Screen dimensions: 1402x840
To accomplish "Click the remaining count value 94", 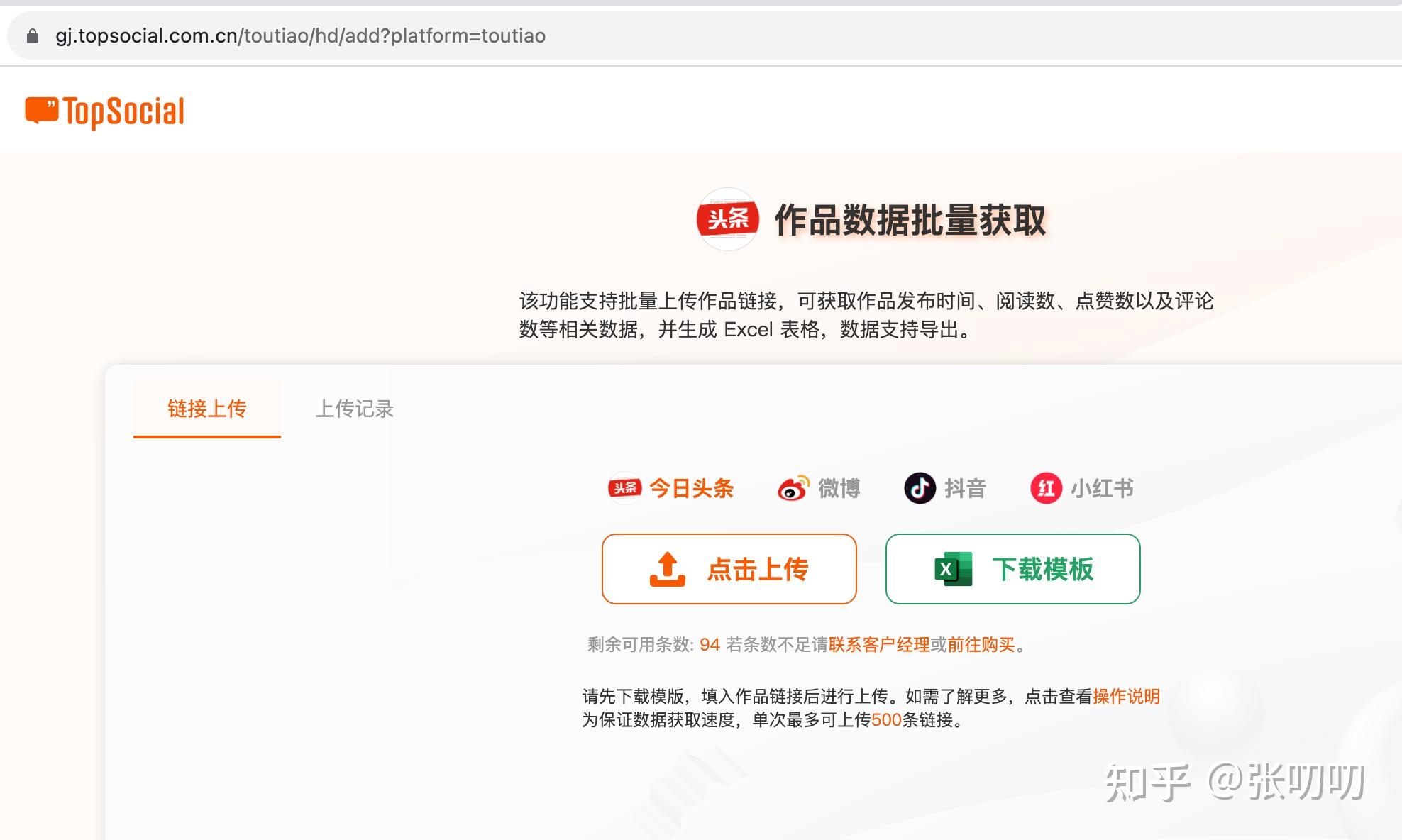I will pyautogui.click(x=710, y=644).
